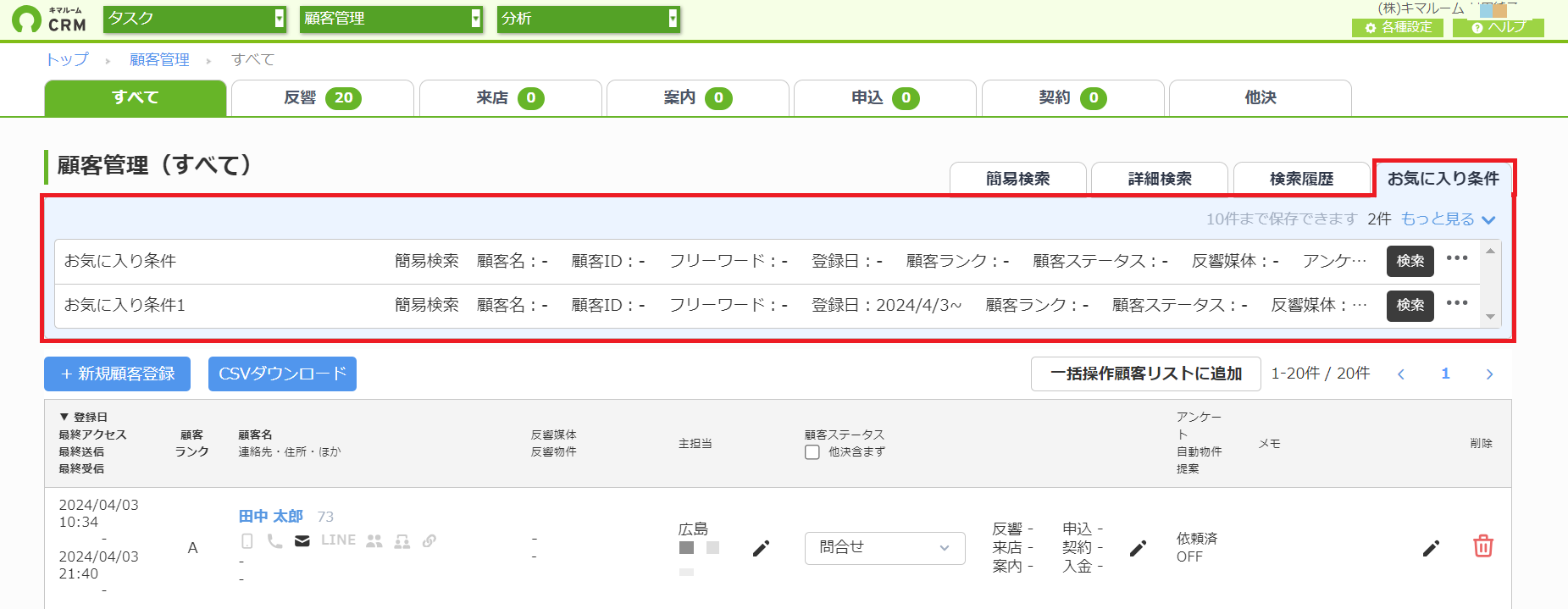
Task: Click the 依頼済 survey status text
Action: click(x=1197, y=539)
